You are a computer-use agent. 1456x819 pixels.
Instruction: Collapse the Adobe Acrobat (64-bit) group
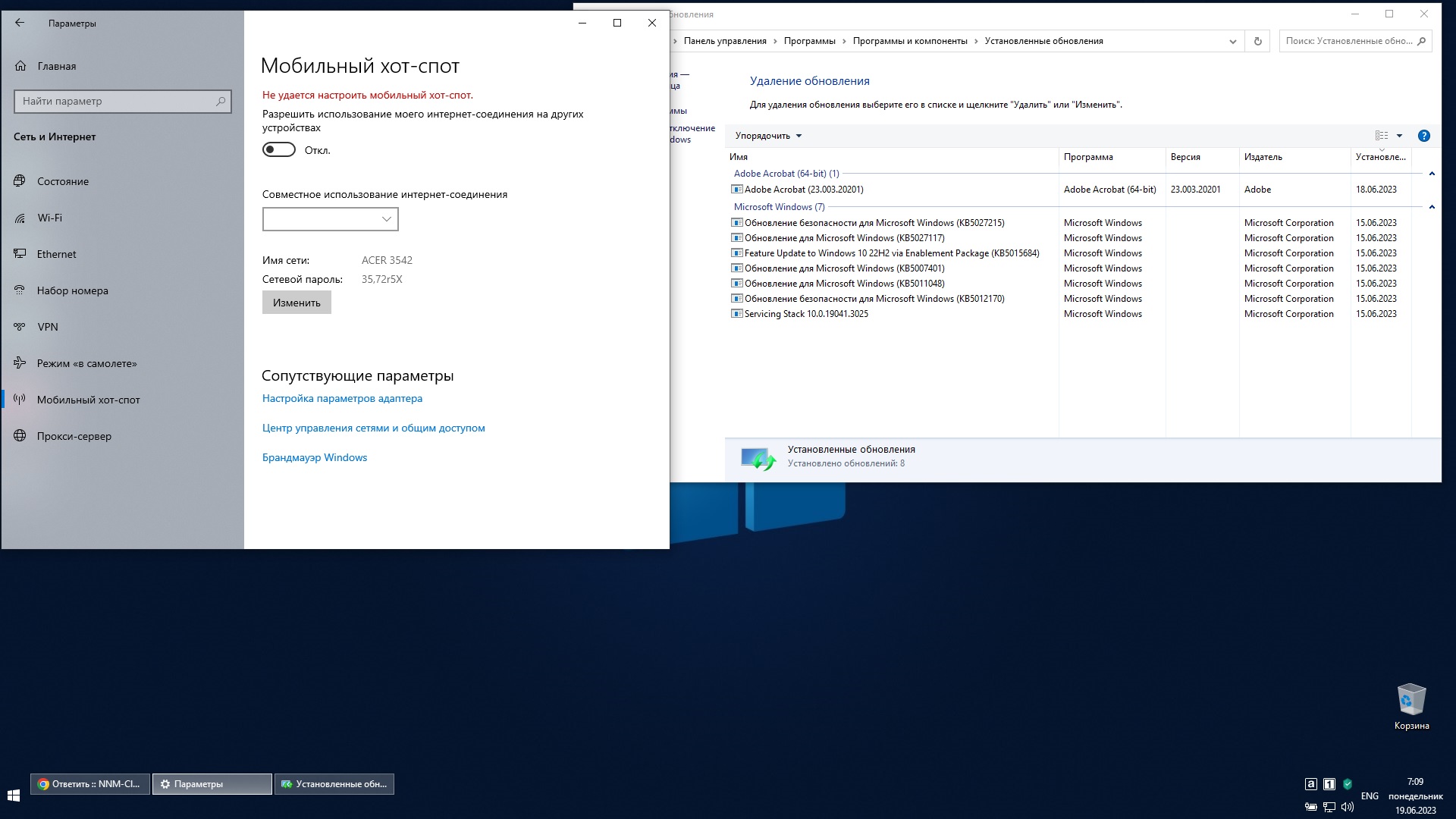pyautogui.click(x=1432, y=174)
